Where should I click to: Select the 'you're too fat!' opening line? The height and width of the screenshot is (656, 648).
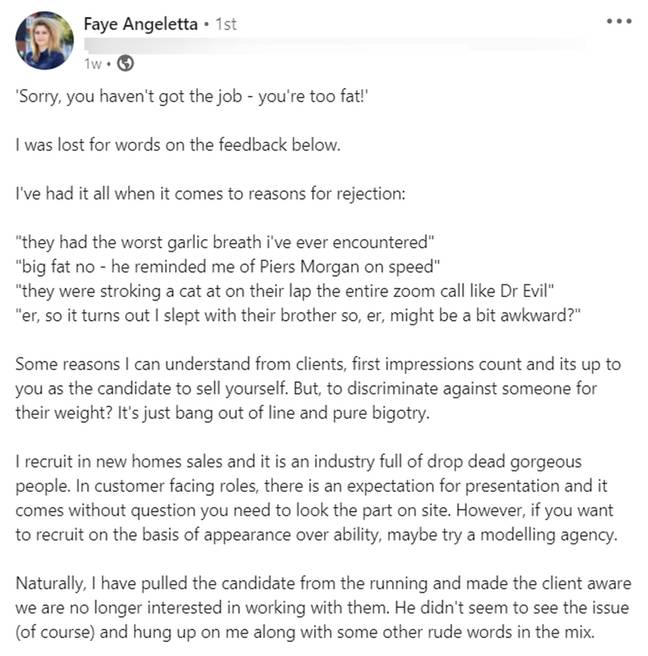click(x=192, y=97)
